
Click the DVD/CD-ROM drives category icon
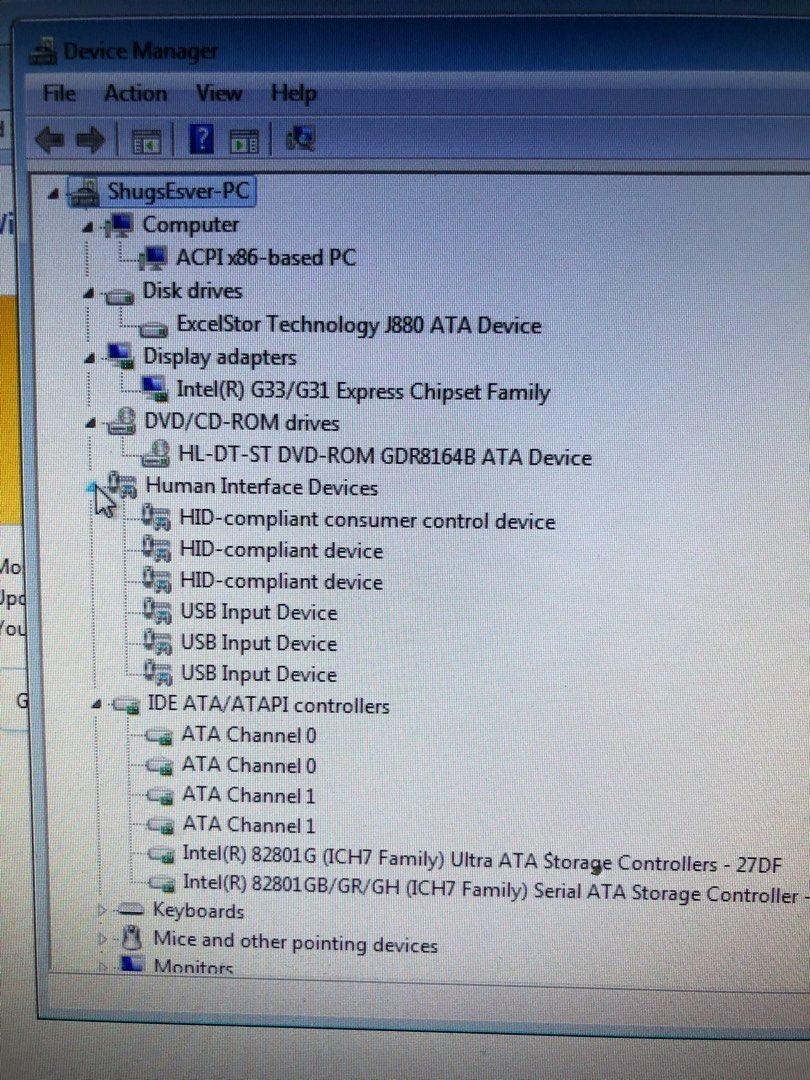click(x=122, y=422)
